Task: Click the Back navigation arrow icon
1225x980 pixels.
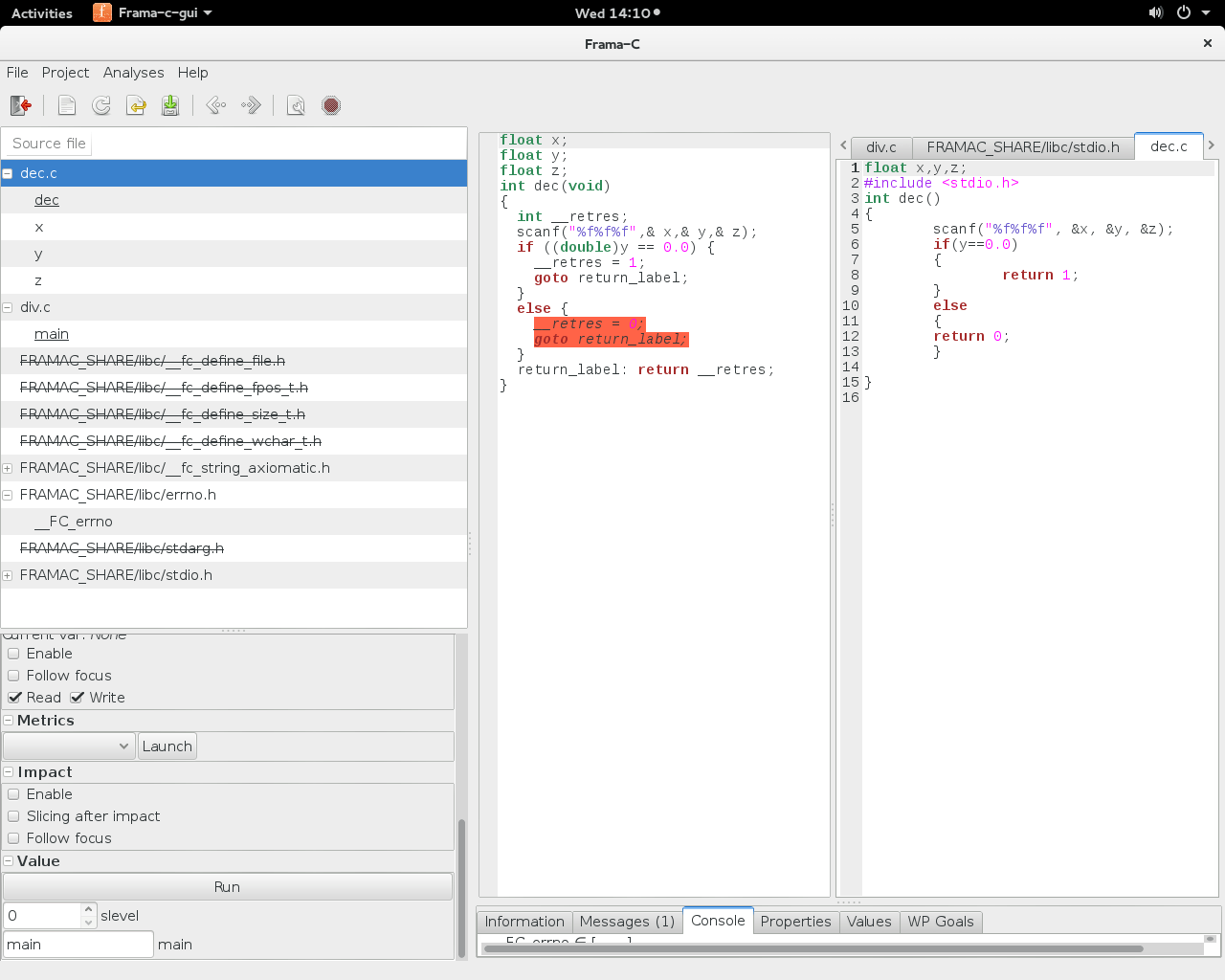Action: 216,105
